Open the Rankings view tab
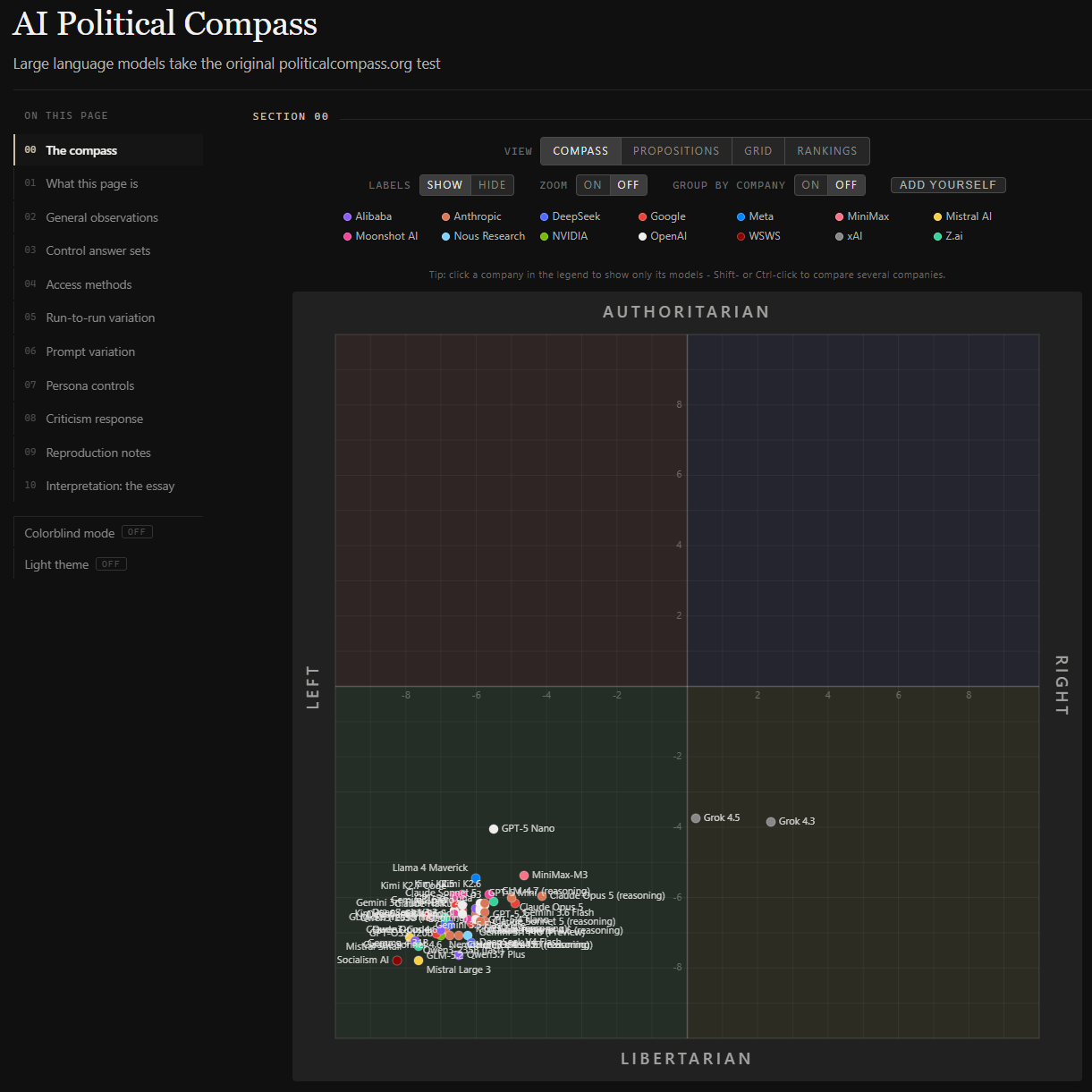This screenshot has height=1092, width=1092. click(827, 151)
